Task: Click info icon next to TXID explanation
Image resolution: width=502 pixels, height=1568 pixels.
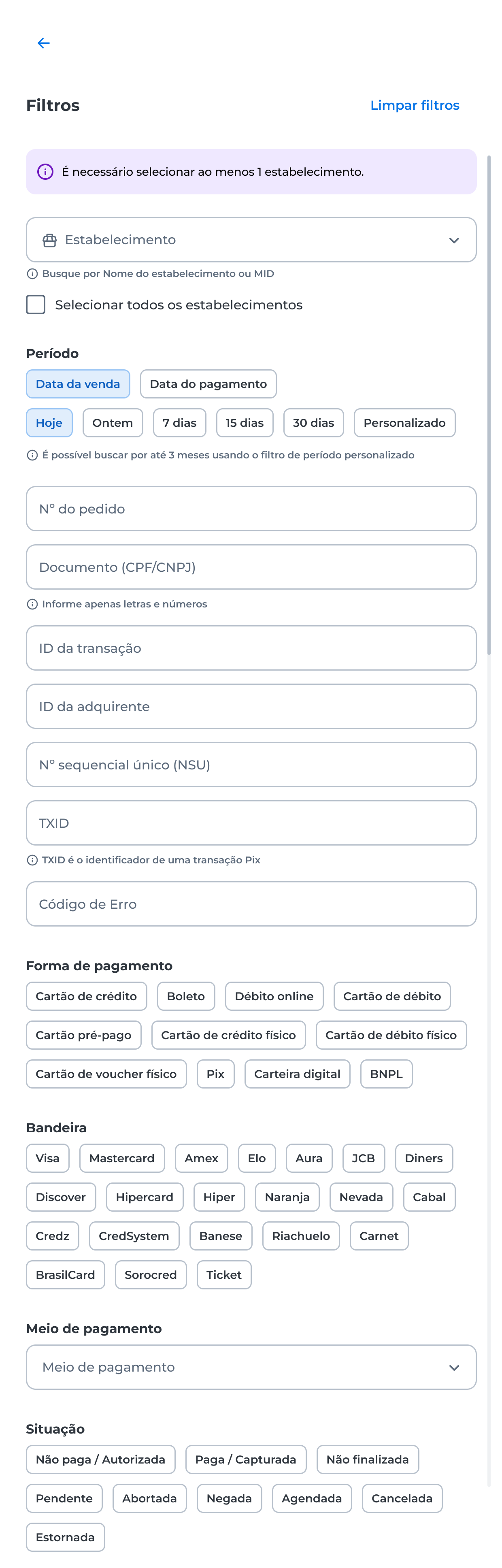Action: click(32, 860)
